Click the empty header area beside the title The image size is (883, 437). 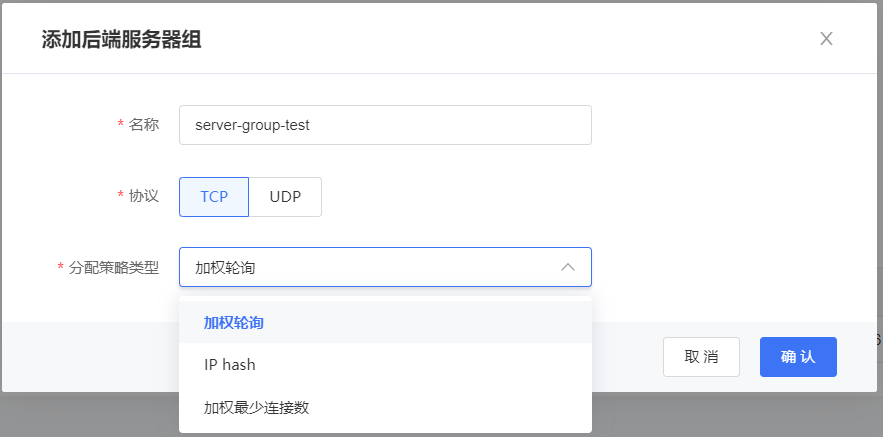tap(500, 40)
